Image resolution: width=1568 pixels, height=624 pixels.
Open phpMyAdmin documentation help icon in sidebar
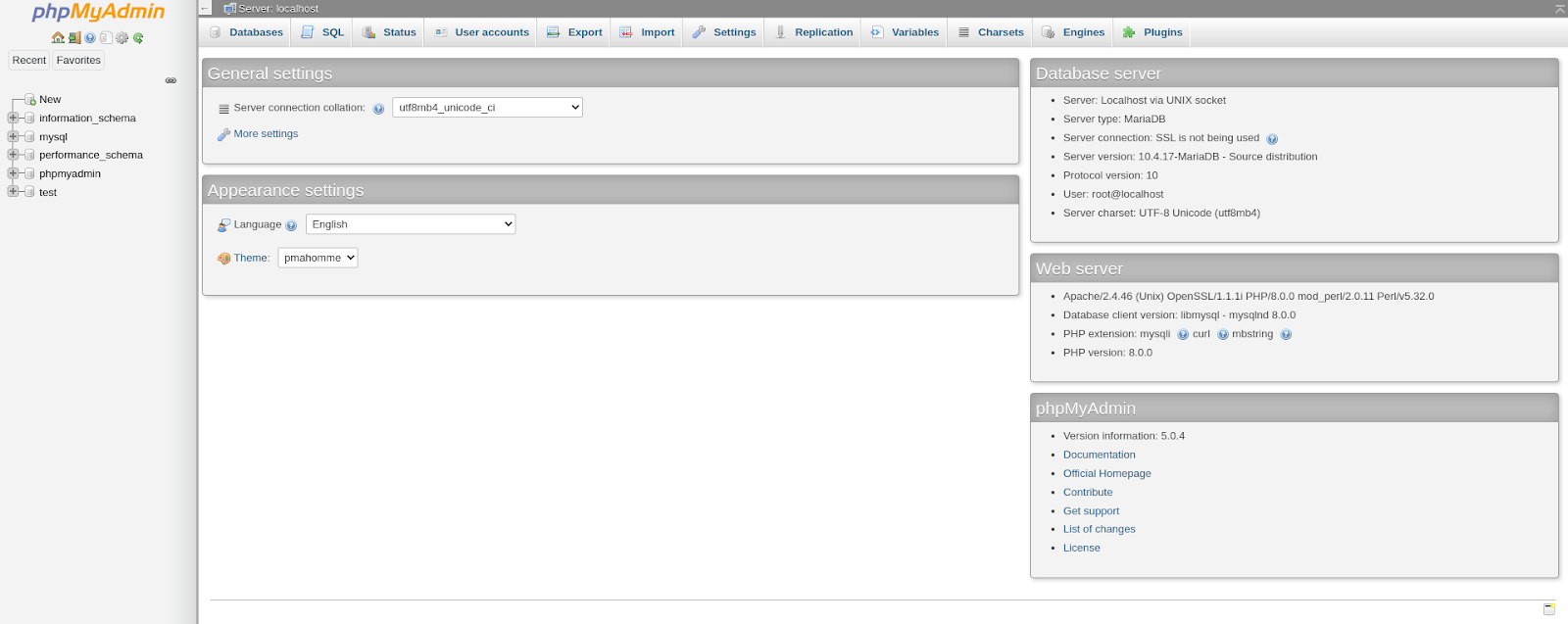[x=90, y=38]
